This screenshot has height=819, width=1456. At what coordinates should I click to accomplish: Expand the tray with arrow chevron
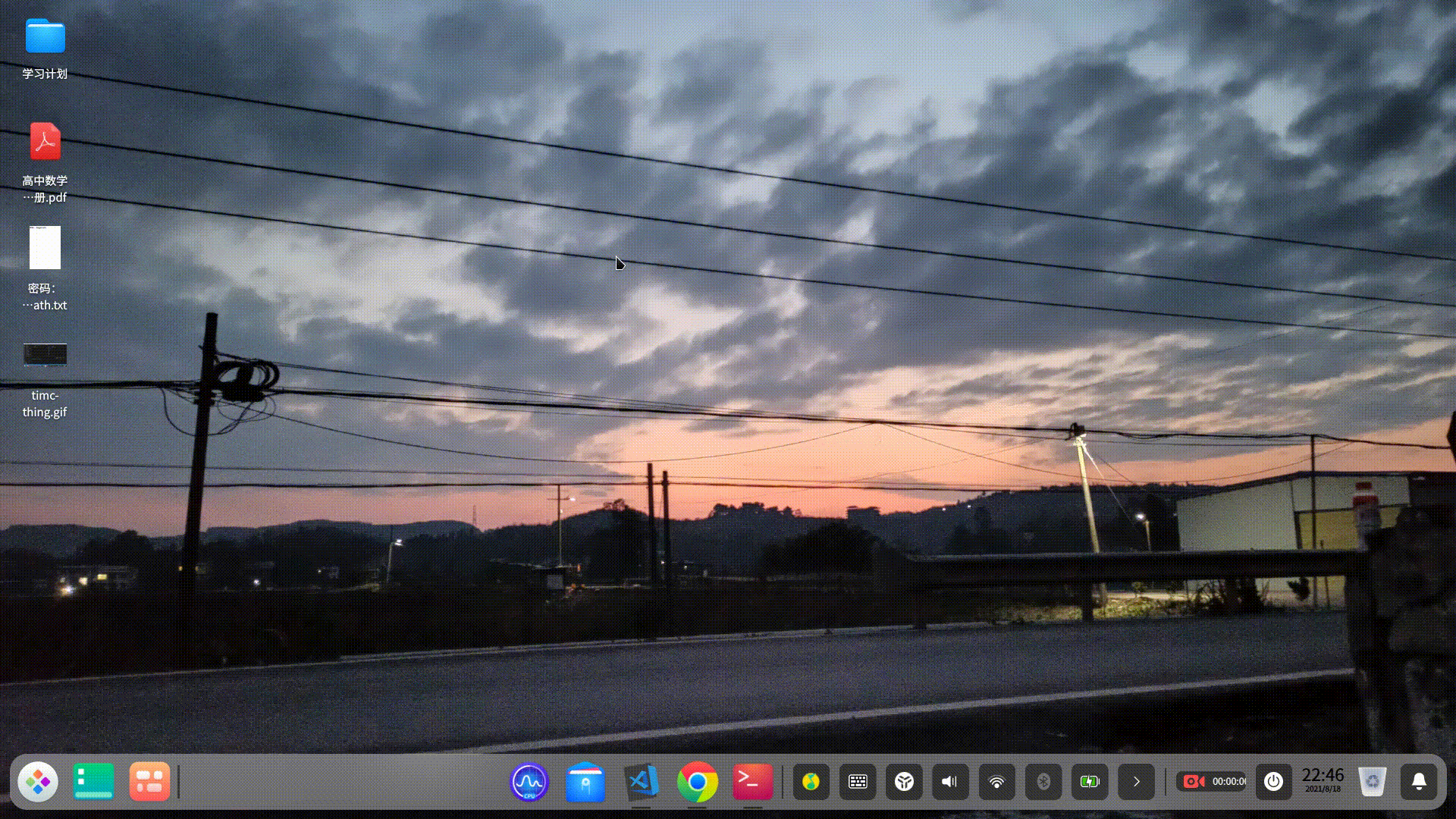[x=1136, y=781]
